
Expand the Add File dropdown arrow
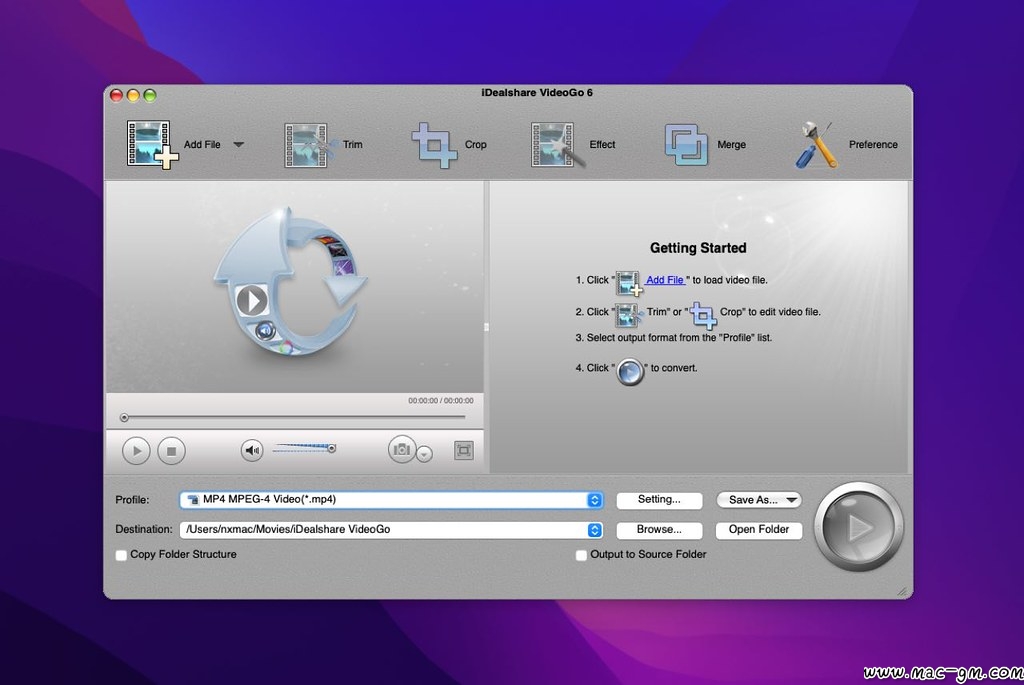[x=238, y=144]
